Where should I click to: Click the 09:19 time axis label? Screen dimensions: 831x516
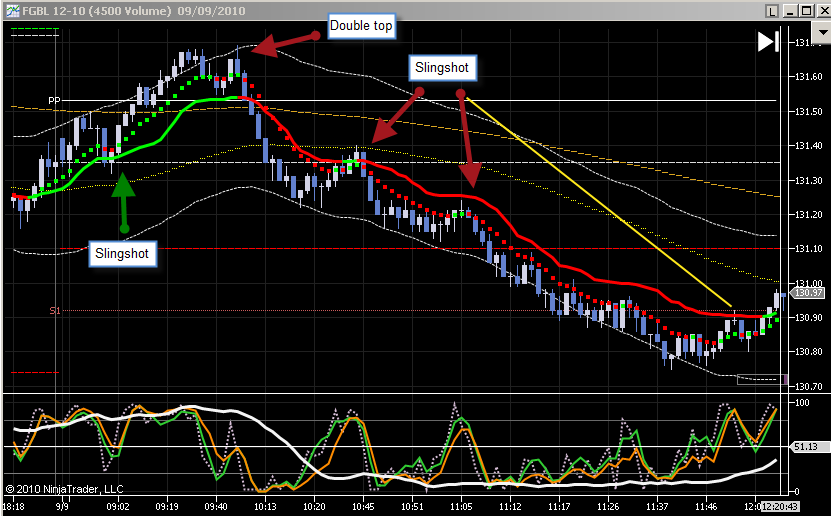pos(167,506)
